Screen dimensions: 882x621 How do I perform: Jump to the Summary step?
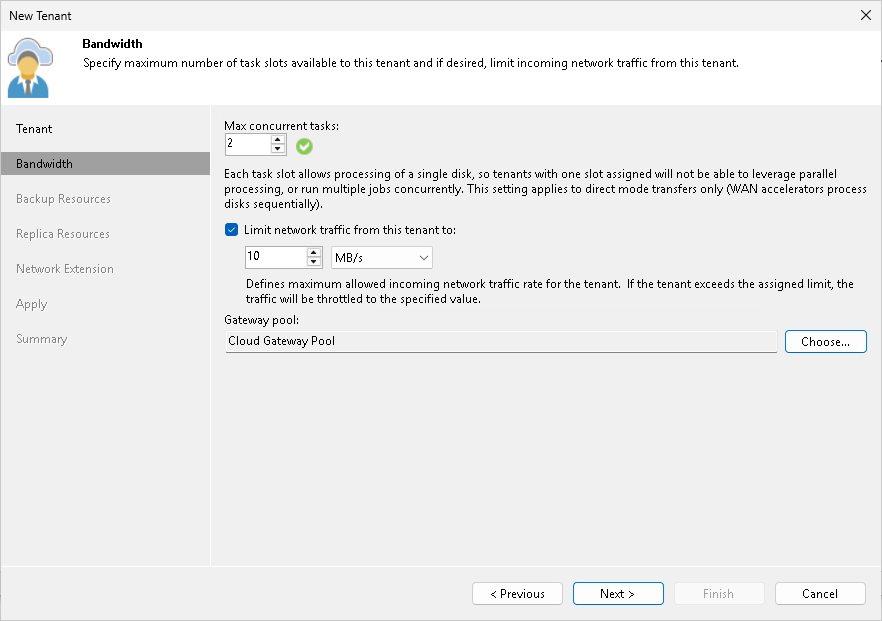click(x=41, y=338)
